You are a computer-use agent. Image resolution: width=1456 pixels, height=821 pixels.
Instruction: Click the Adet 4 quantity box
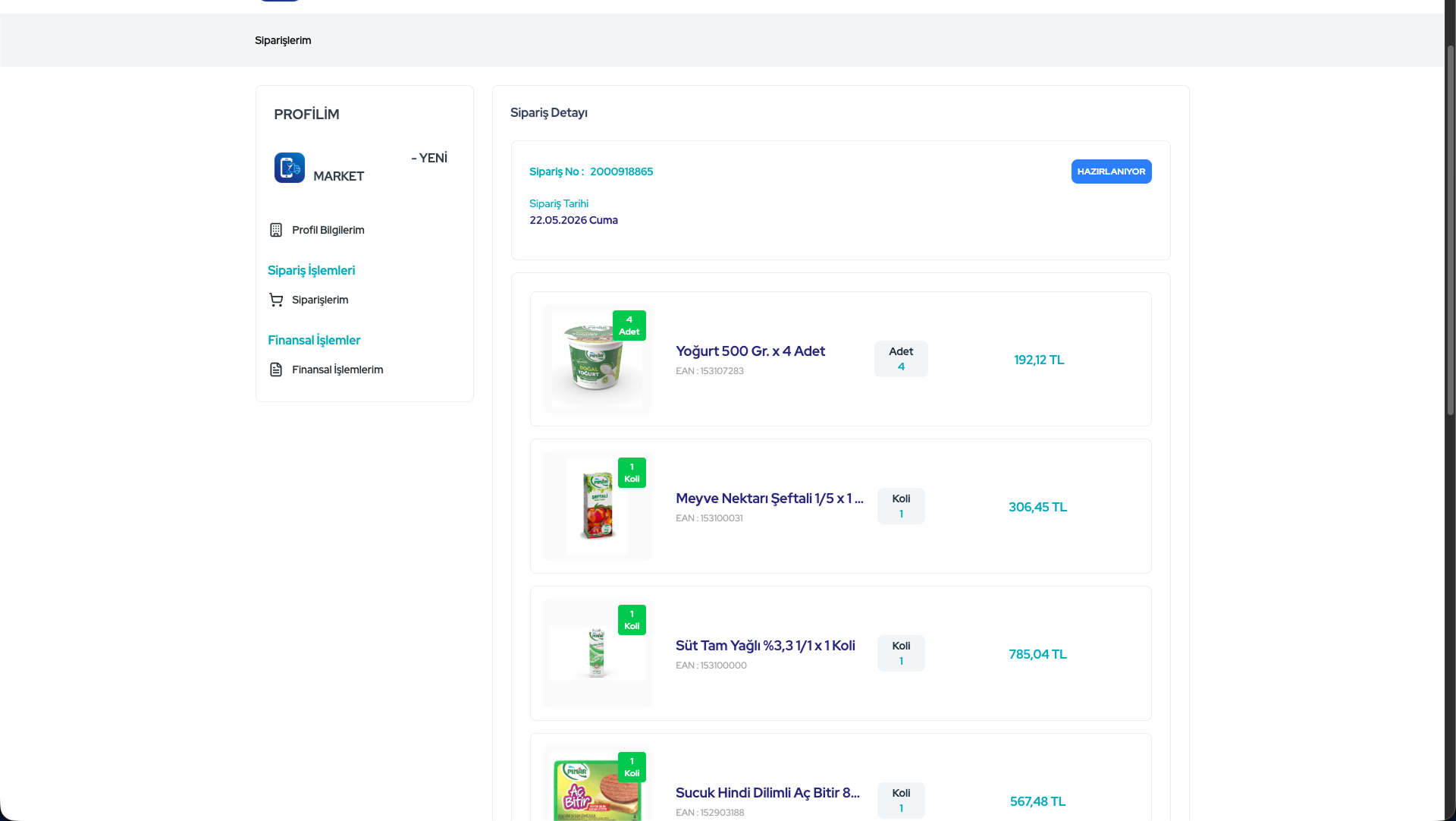(x=901, y=359)
